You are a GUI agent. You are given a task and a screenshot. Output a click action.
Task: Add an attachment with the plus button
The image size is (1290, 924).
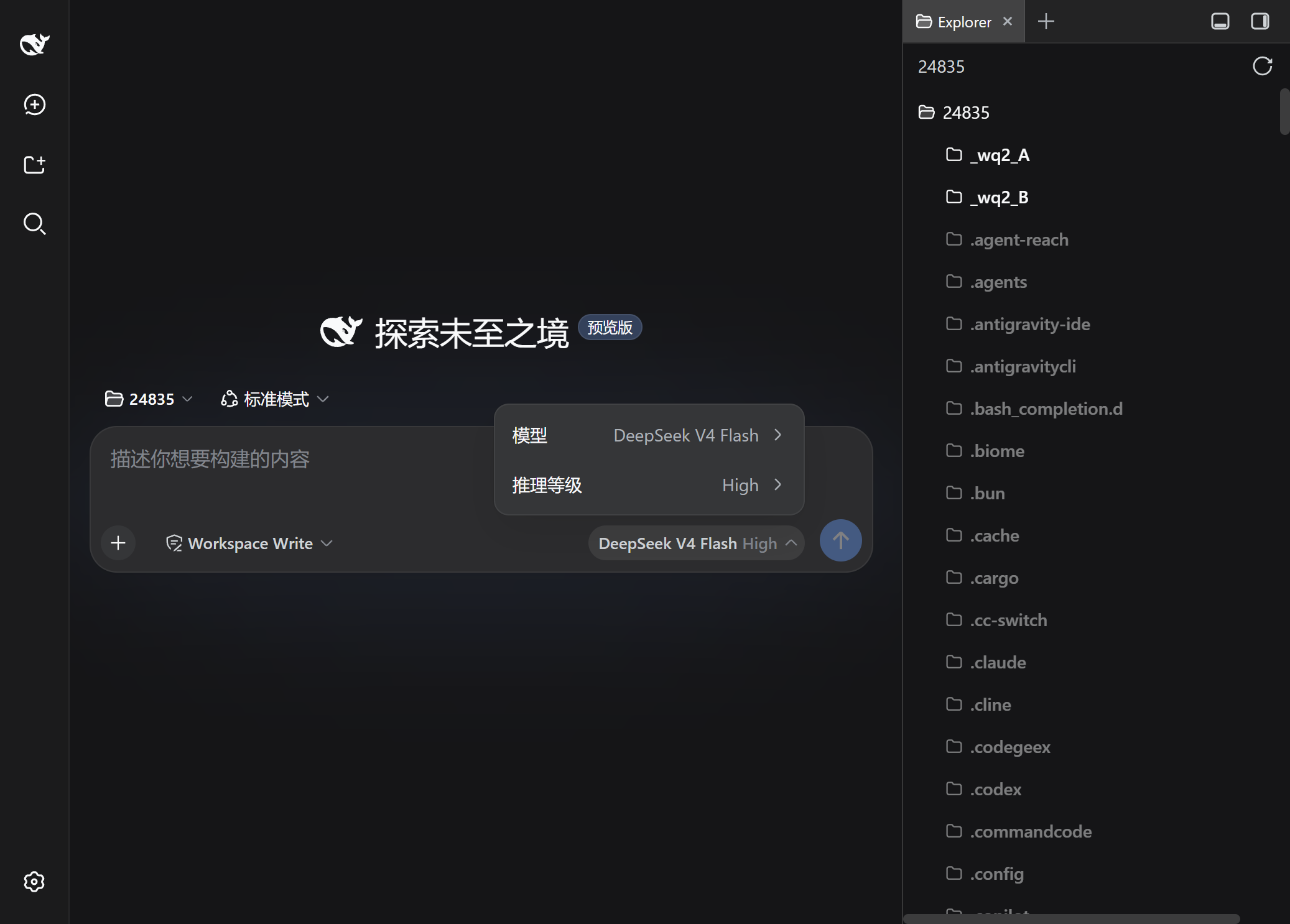tap(118, 543)
